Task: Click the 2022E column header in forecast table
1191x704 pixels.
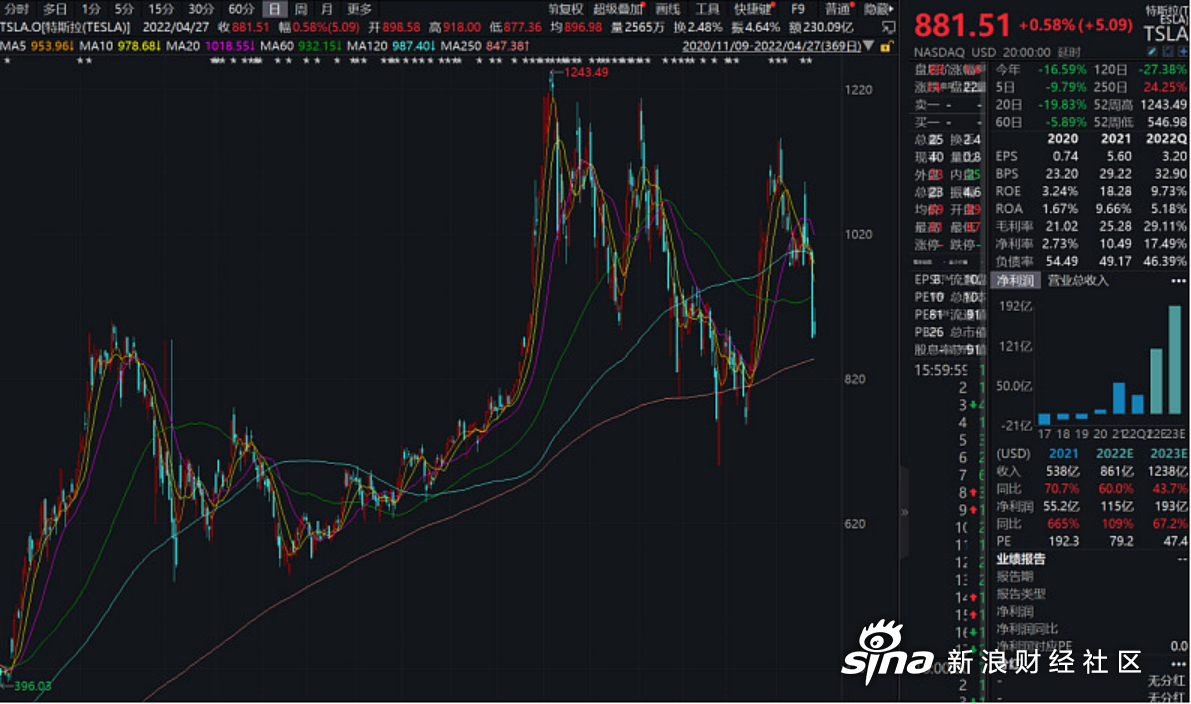Action: tap(1114, 453)
